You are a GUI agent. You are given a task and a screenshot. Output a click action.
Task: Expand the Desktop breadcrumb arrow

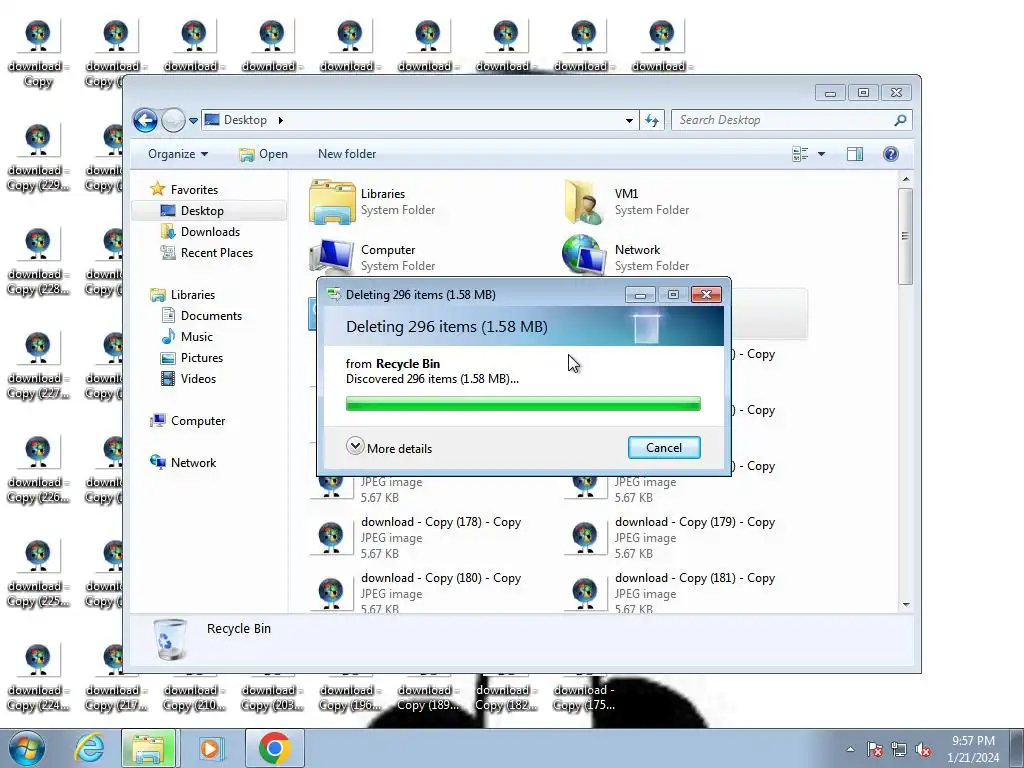coord(281,120)
